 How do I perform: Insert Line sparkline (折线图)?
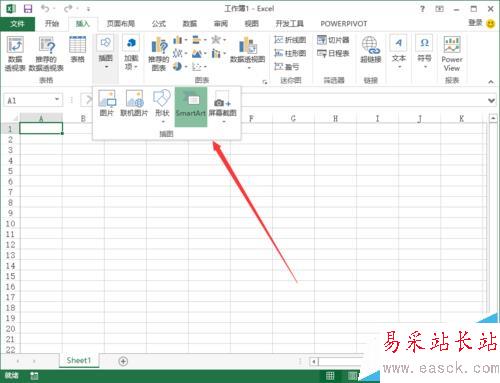[x=290, y=40]
